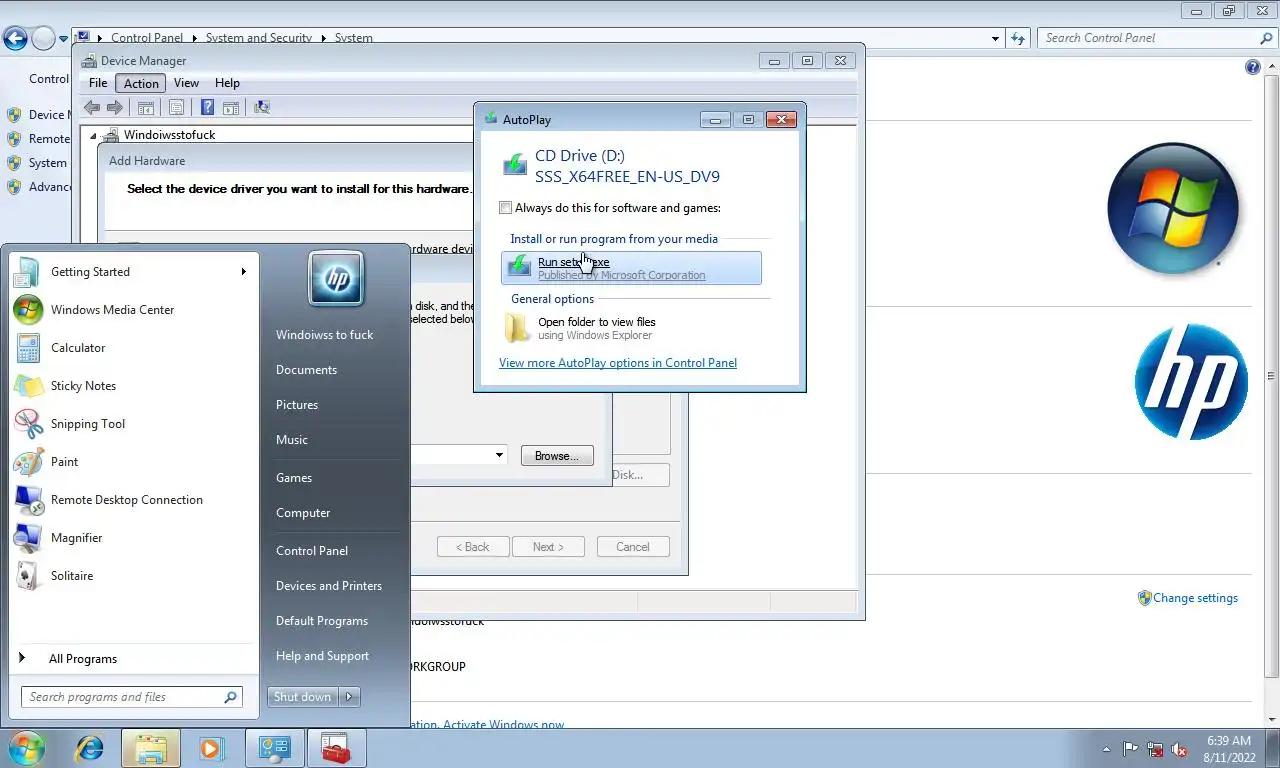Viewport: 1280px width, 768px height.
Task: Click the Control Panel help question icon
Action: pos(1253,67)
